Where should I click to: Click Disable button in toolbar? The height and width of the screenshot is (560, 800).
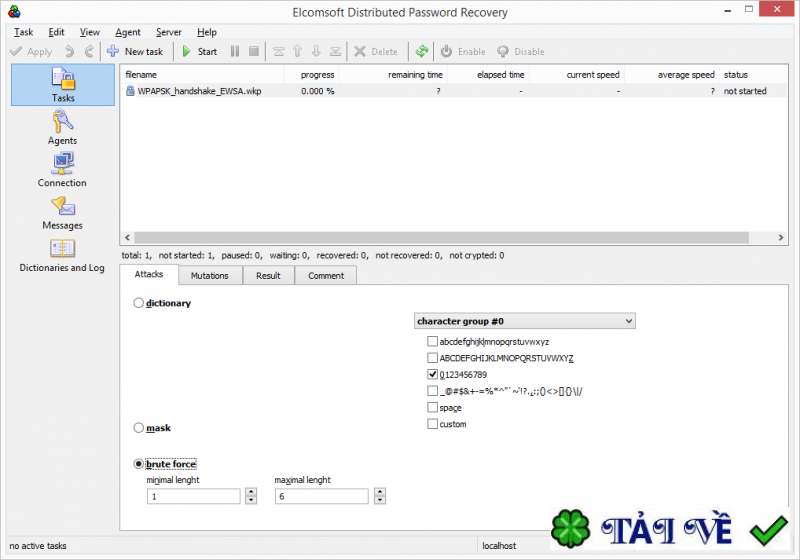coord(520,52)
